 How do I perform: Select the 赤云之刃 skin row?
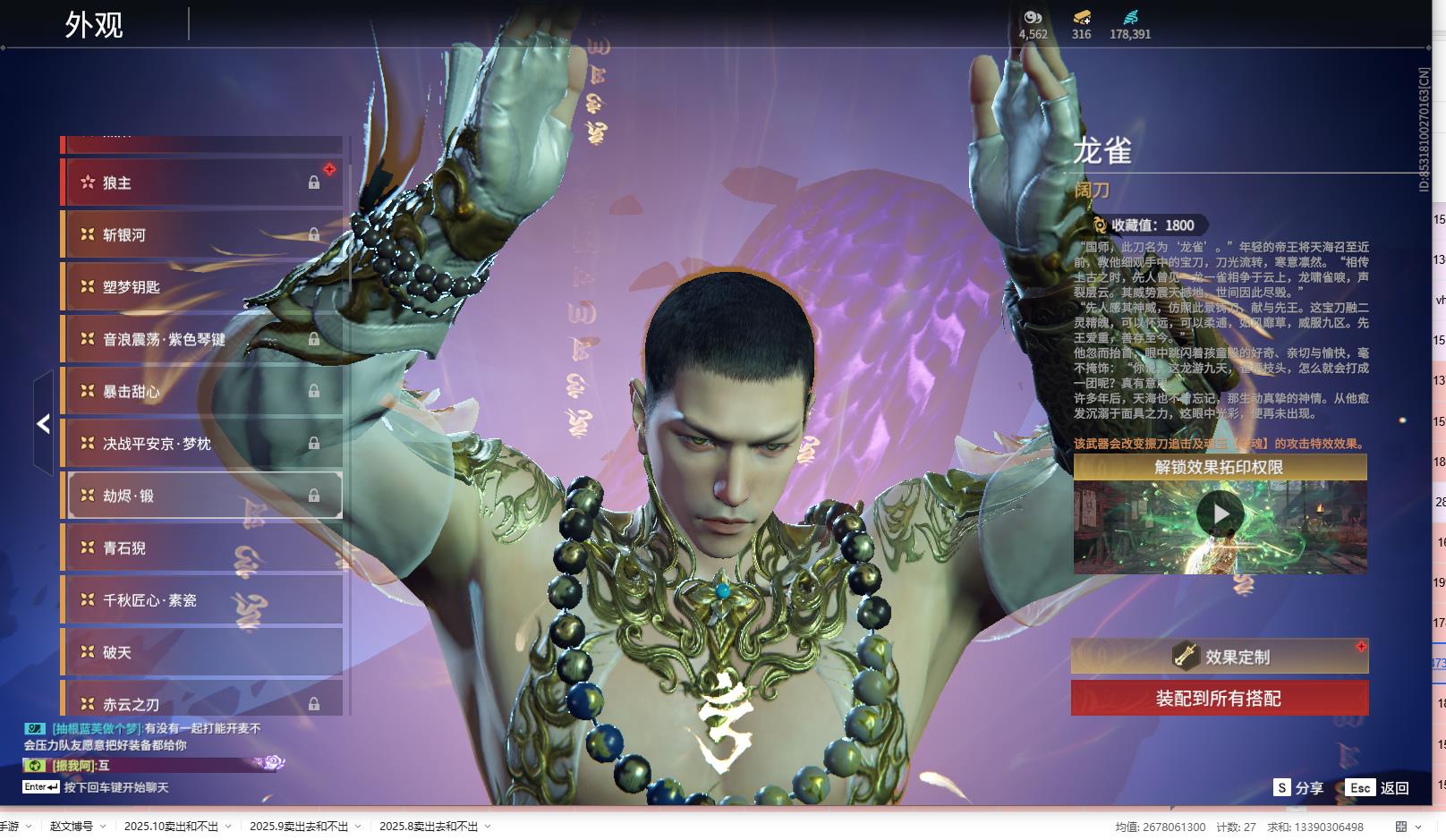202,699
